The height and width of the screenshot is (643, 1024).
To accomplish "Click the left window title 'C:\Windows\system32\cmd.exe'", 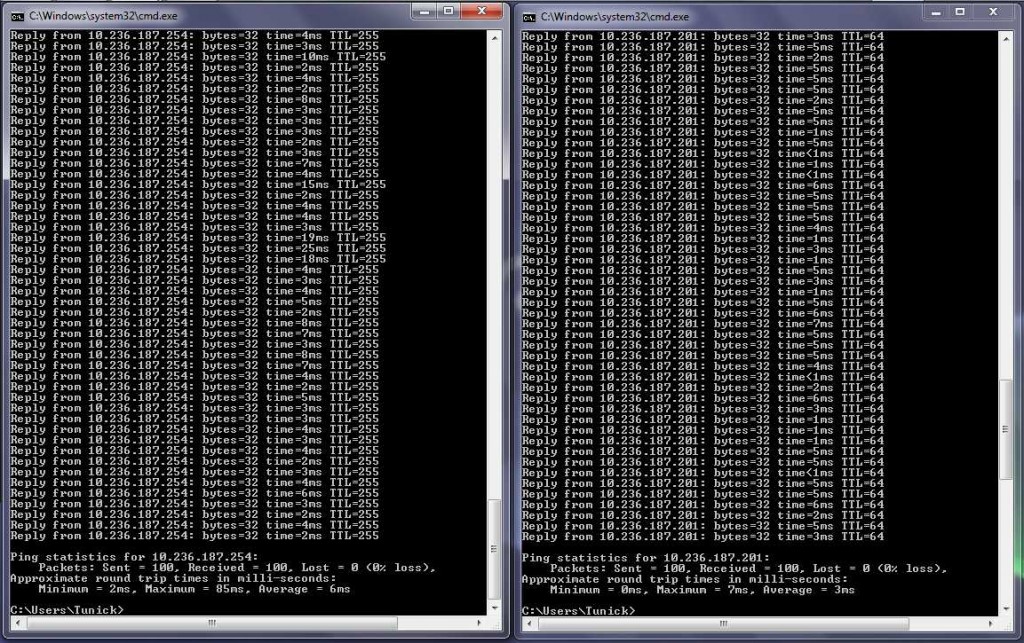I will (x=103, y=16).
